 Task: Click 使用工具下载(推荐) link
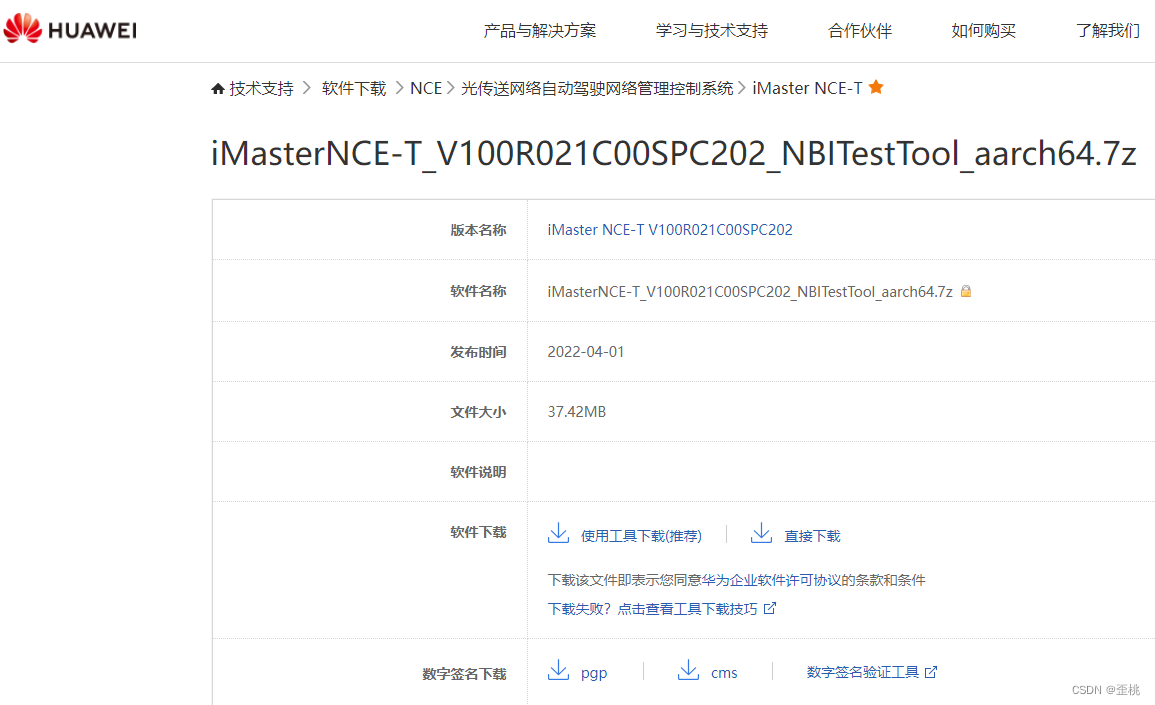641,536
